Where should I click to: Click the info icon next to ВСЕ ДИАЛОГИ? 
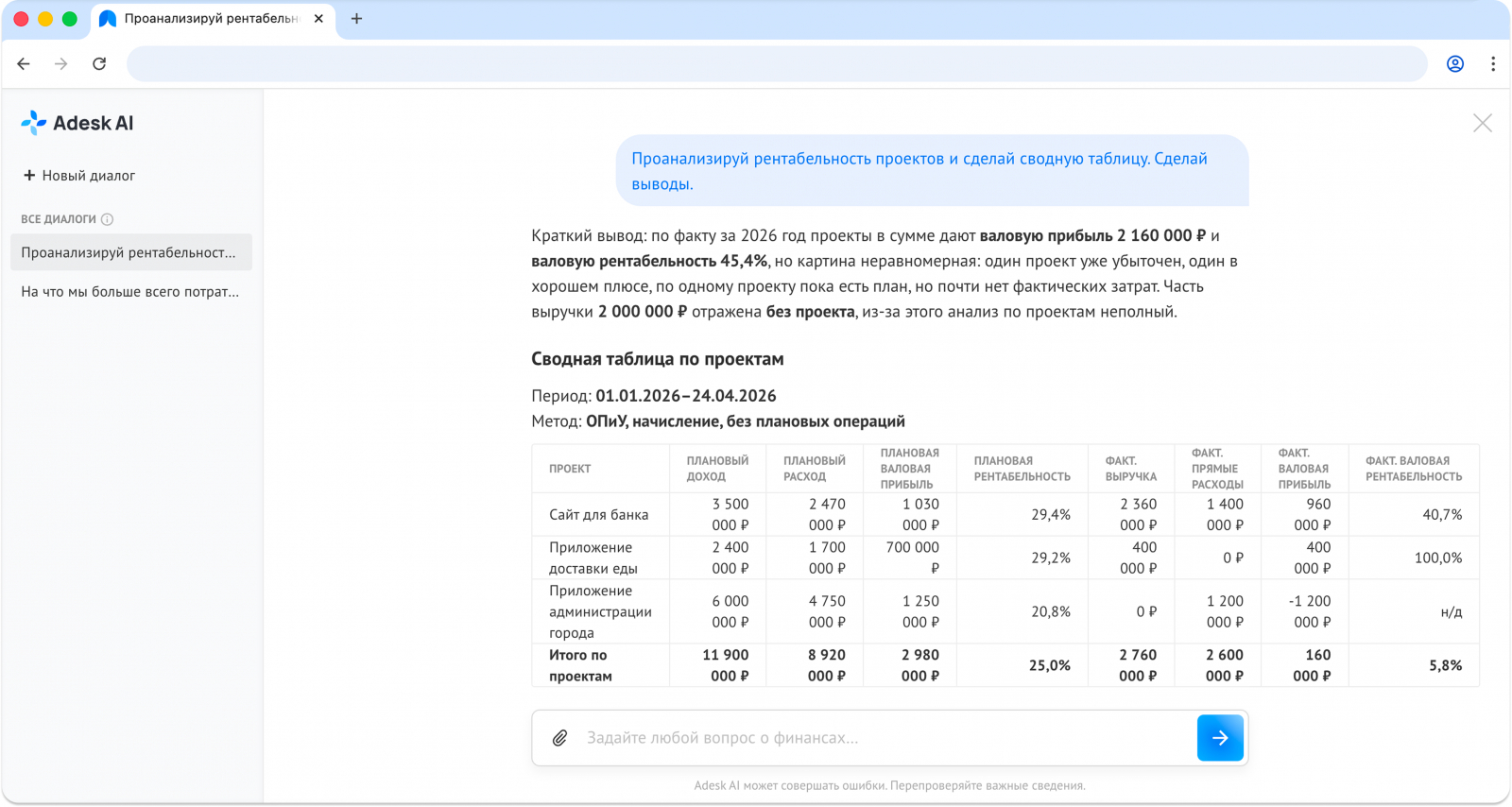point(107,219)
